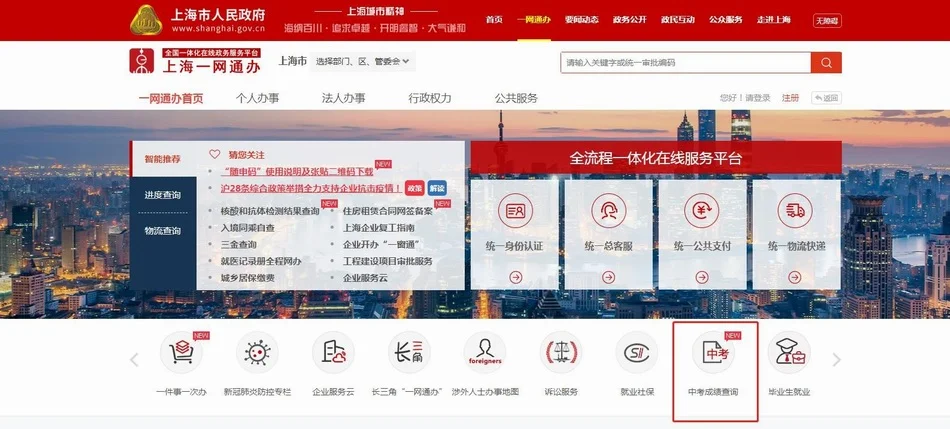The height and width of the screenshot is (429, 950).
Task: Open the 核酸和抗体检测结果查询 link
Action: click(x=270, y=211)
